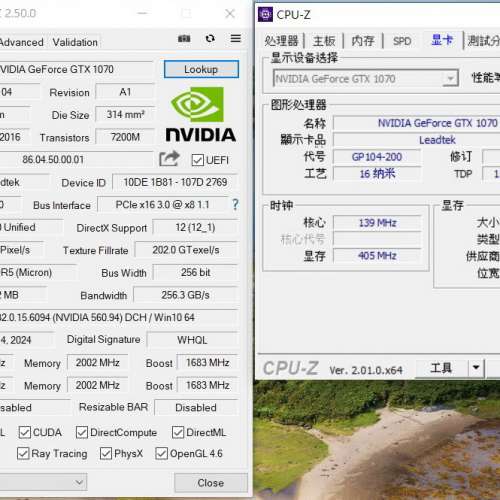Open the GPU-Z hamburger menu
500x500 pixels.
(236, 38)
